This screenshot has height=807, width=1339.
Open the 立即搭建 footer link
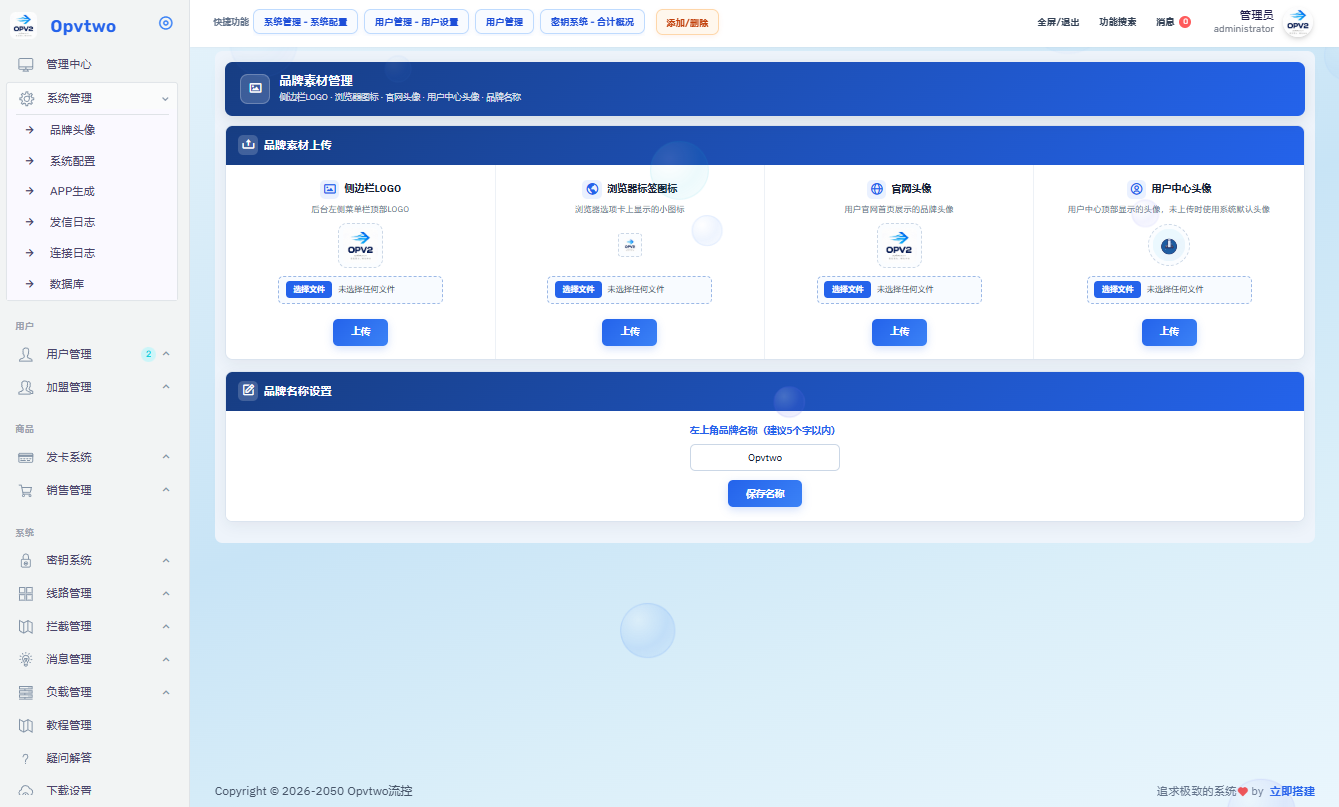click(1292, 791)
